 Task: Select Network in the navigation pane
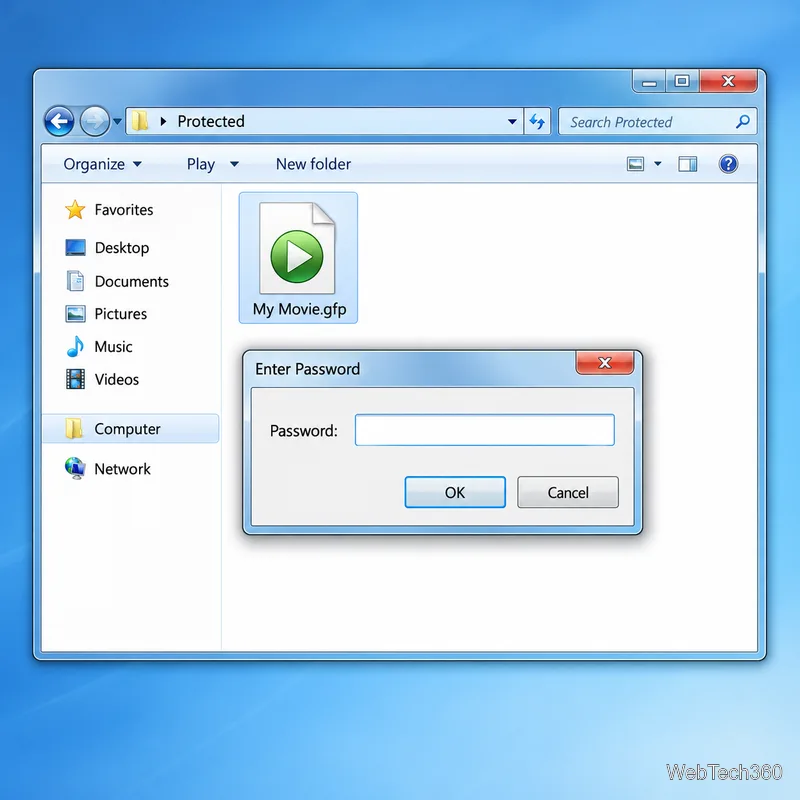point(108,468)
